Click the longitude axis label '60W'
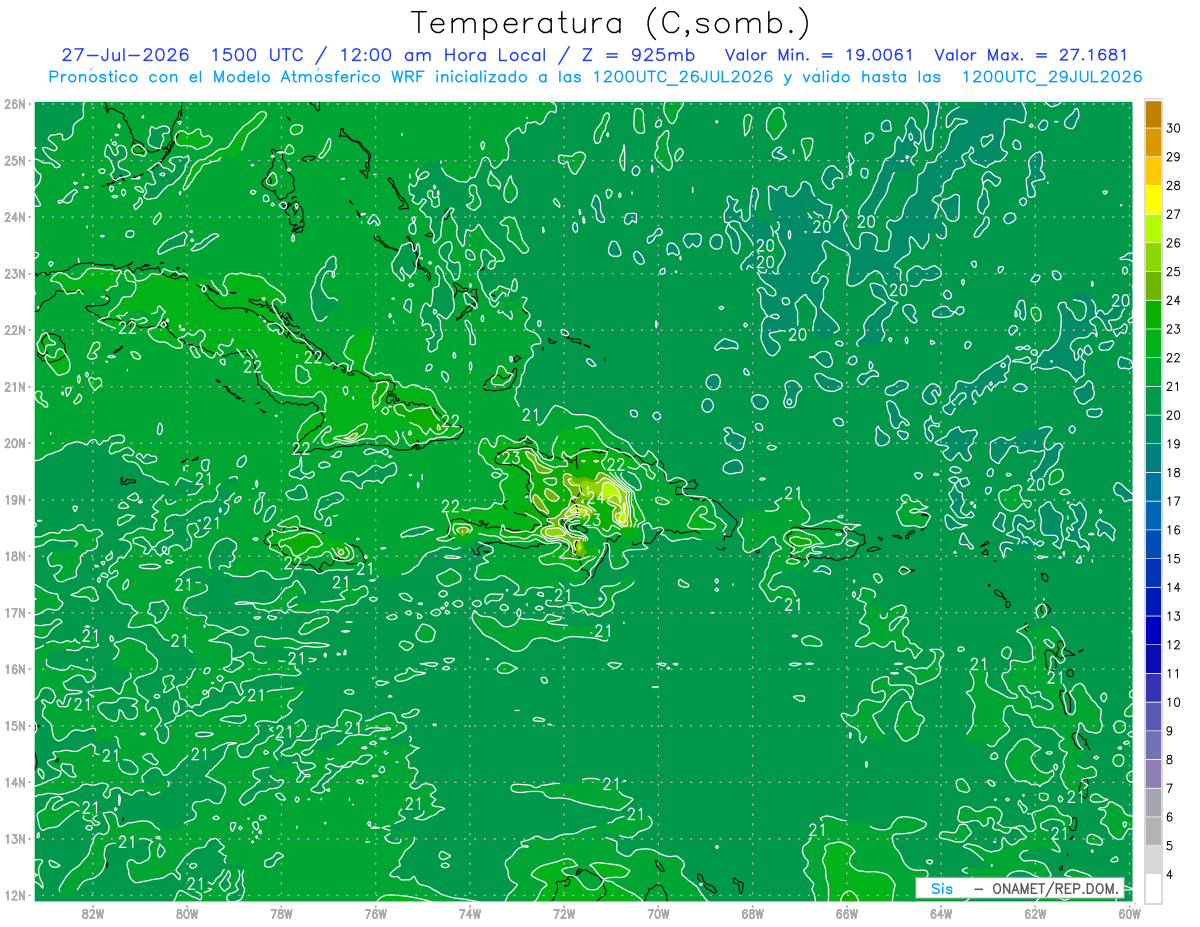Image resolution: width=1200 pixels, height=927 pixels. click(x=1129, y=913)
